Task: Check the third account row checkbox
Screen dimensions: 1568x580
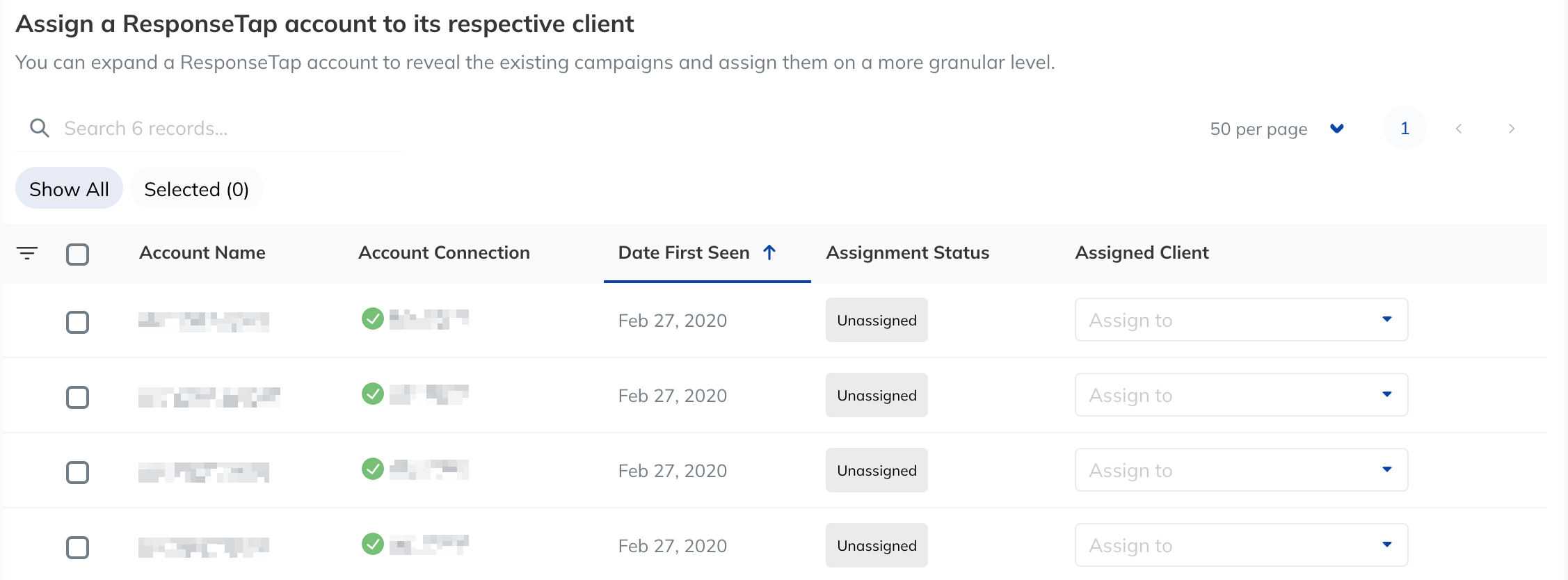Action: coord(77,472)
